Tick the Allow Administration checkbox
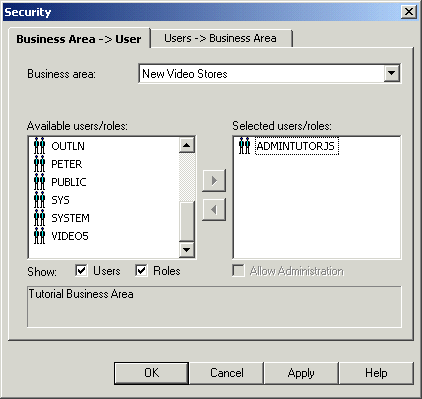422x399 pixels. (x=238, y=270)
